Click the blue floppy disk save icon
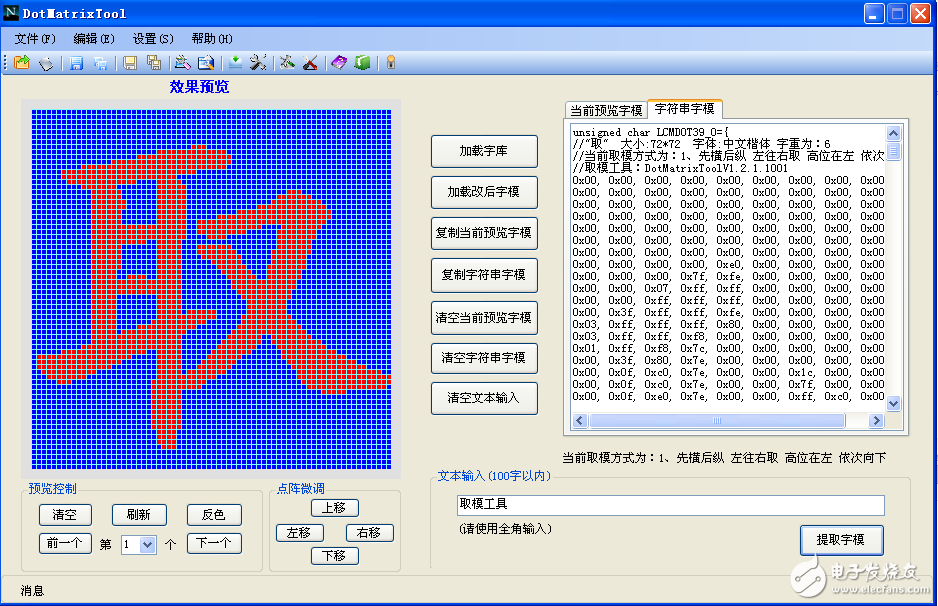The width and height of the screenshot is (938, 606). pyautogui.click(x=75, y=63)
